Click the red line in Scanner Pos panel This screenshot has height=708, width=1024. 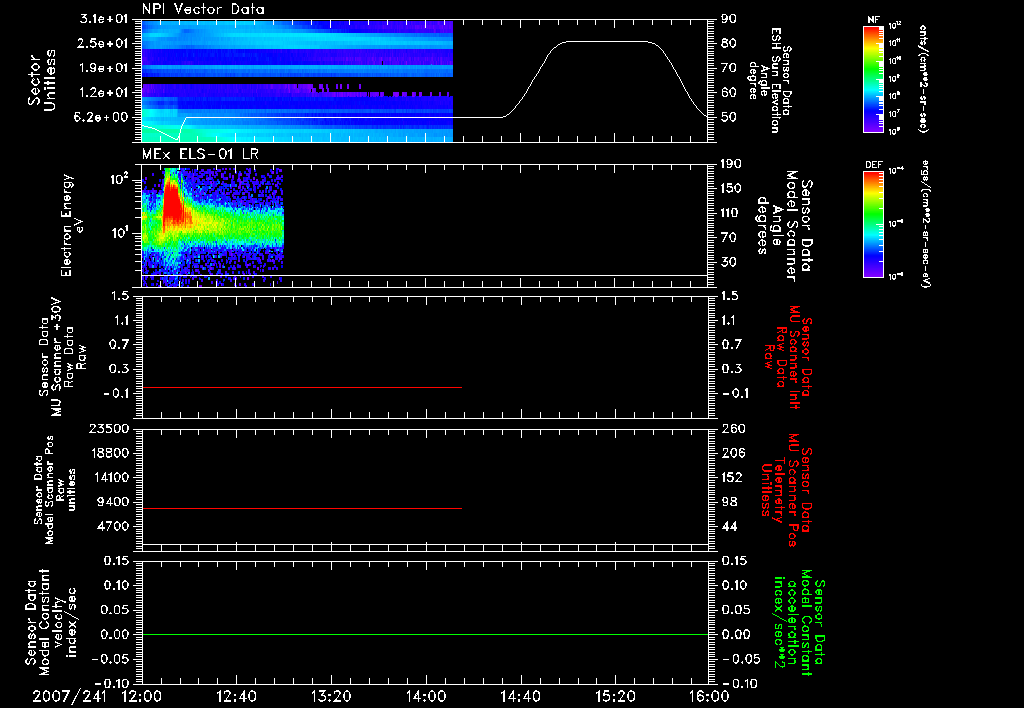coord(302,508)
